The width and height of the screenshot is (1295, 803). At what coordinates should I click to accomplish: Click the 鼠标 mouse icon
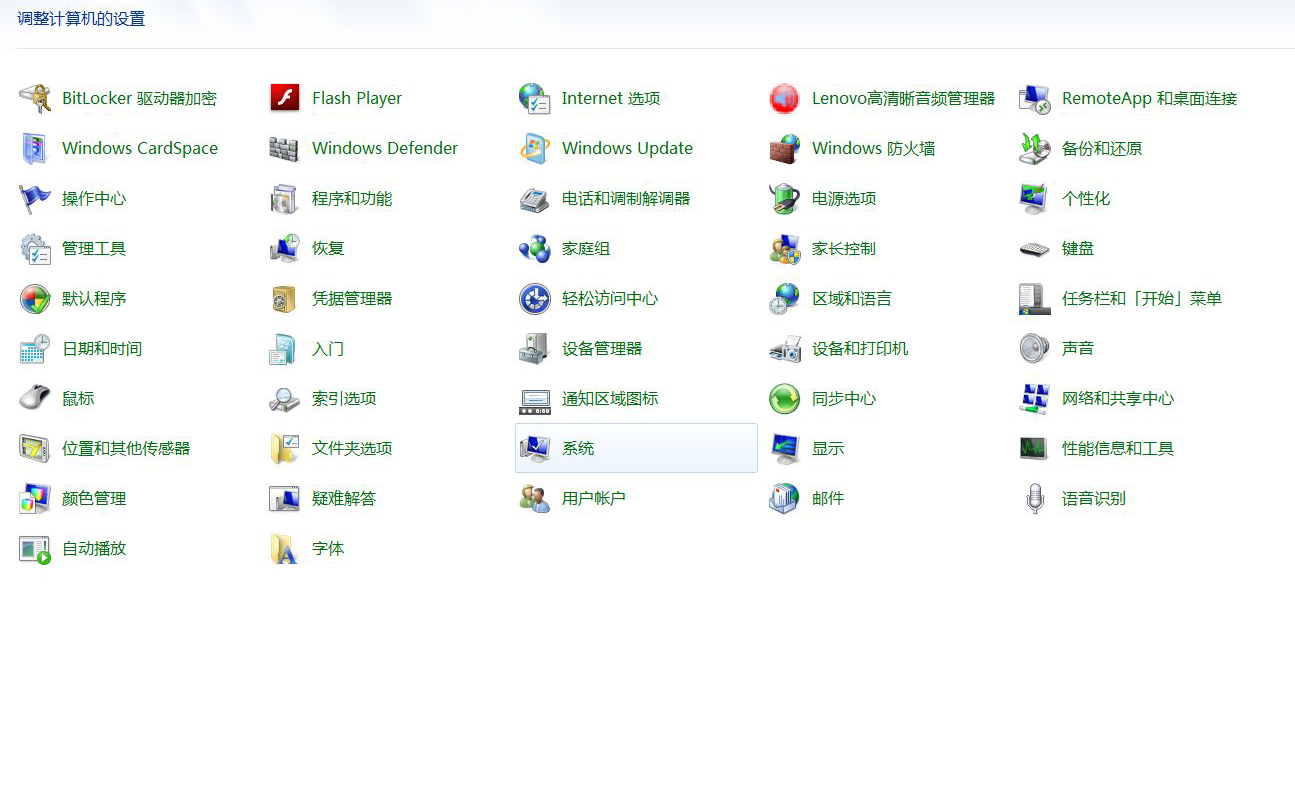[x=35, y=398]
